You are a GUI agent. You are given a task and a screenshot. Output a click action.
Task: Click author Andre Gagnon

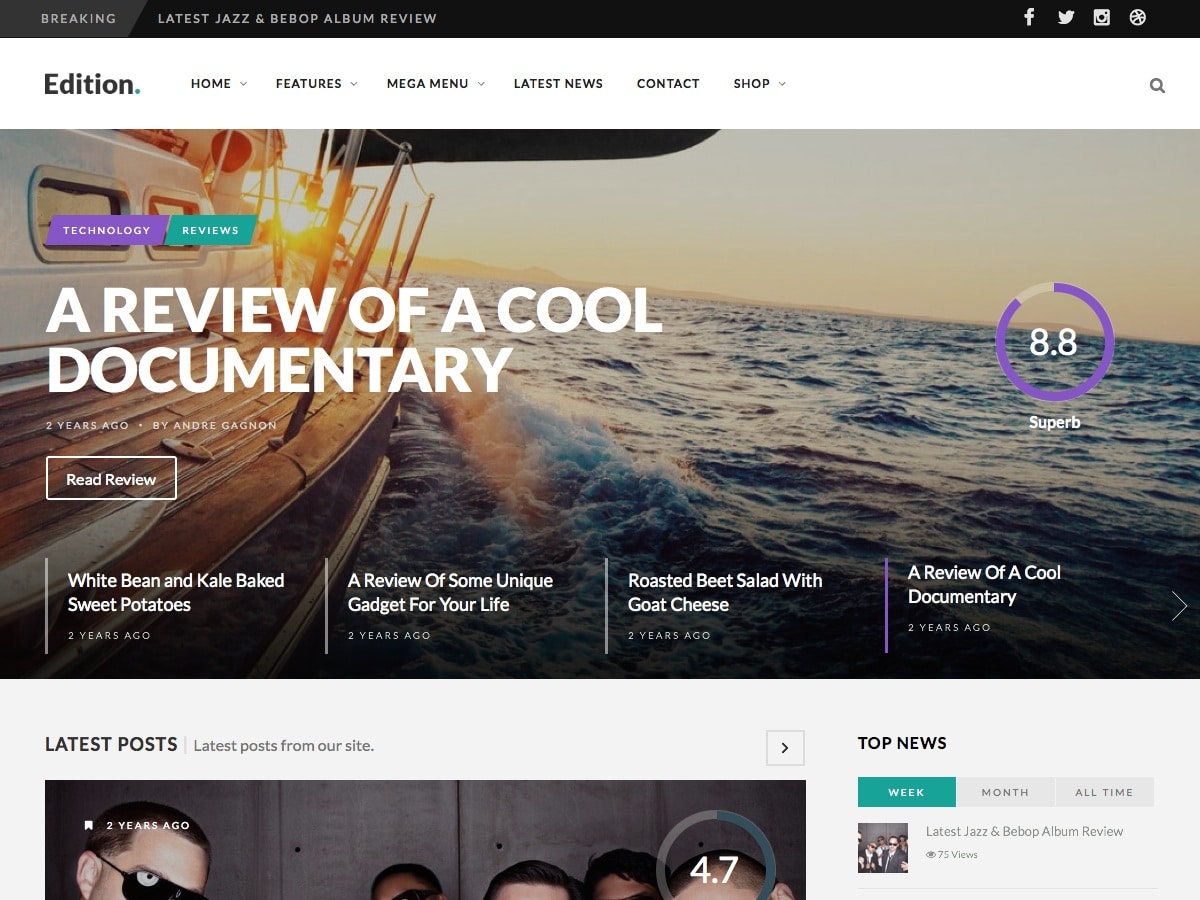click(225, 425)
